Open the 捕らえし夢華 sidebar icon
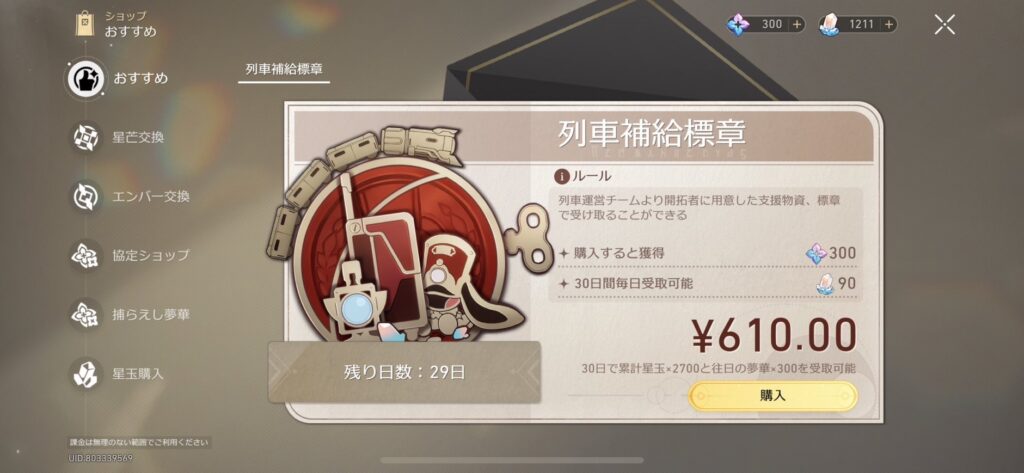The width and height of the screenshot is (1024, 473). (x=86, y=314)
